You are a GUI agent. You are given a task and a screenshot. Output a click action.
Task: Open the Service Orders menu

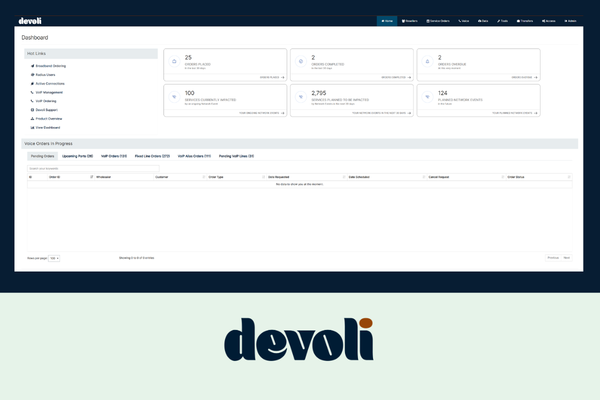pos(438,21)
